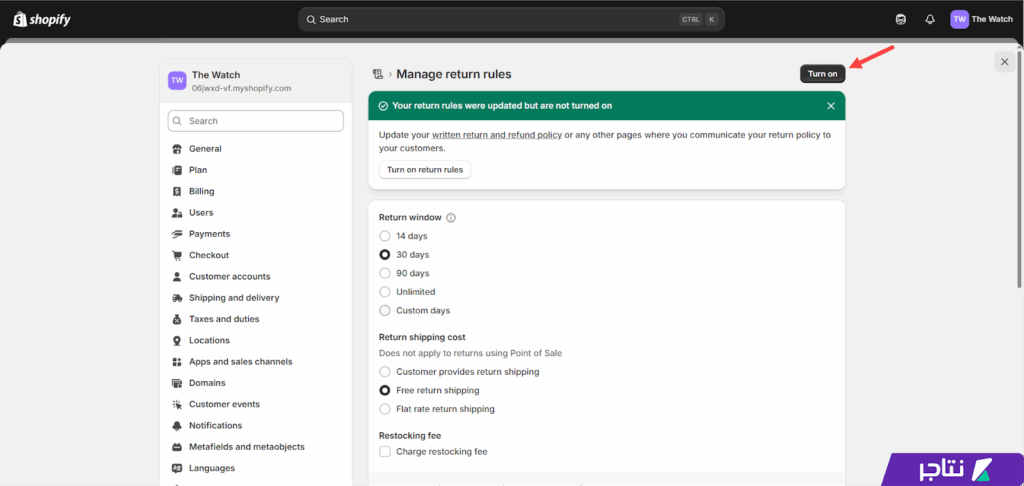
Task: Choose Custom days return window
Action: [x=385, y=311]
